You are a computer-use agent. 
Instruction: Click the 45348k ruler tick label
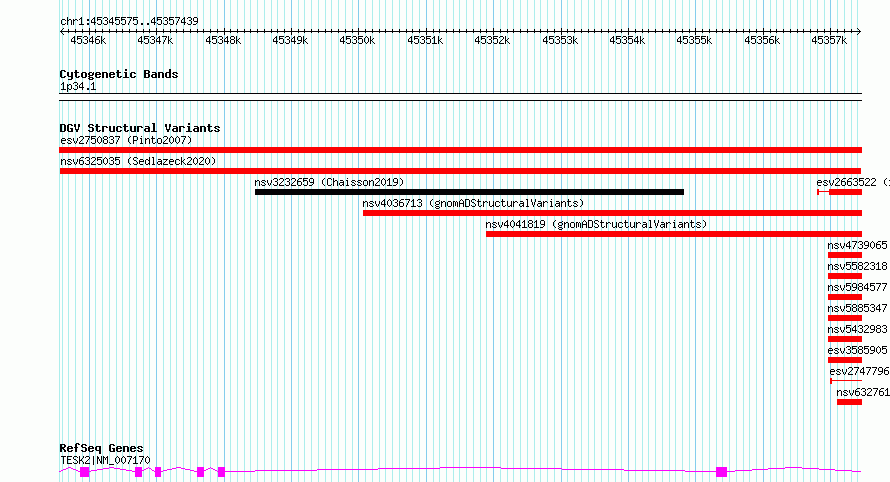point(223,41)
